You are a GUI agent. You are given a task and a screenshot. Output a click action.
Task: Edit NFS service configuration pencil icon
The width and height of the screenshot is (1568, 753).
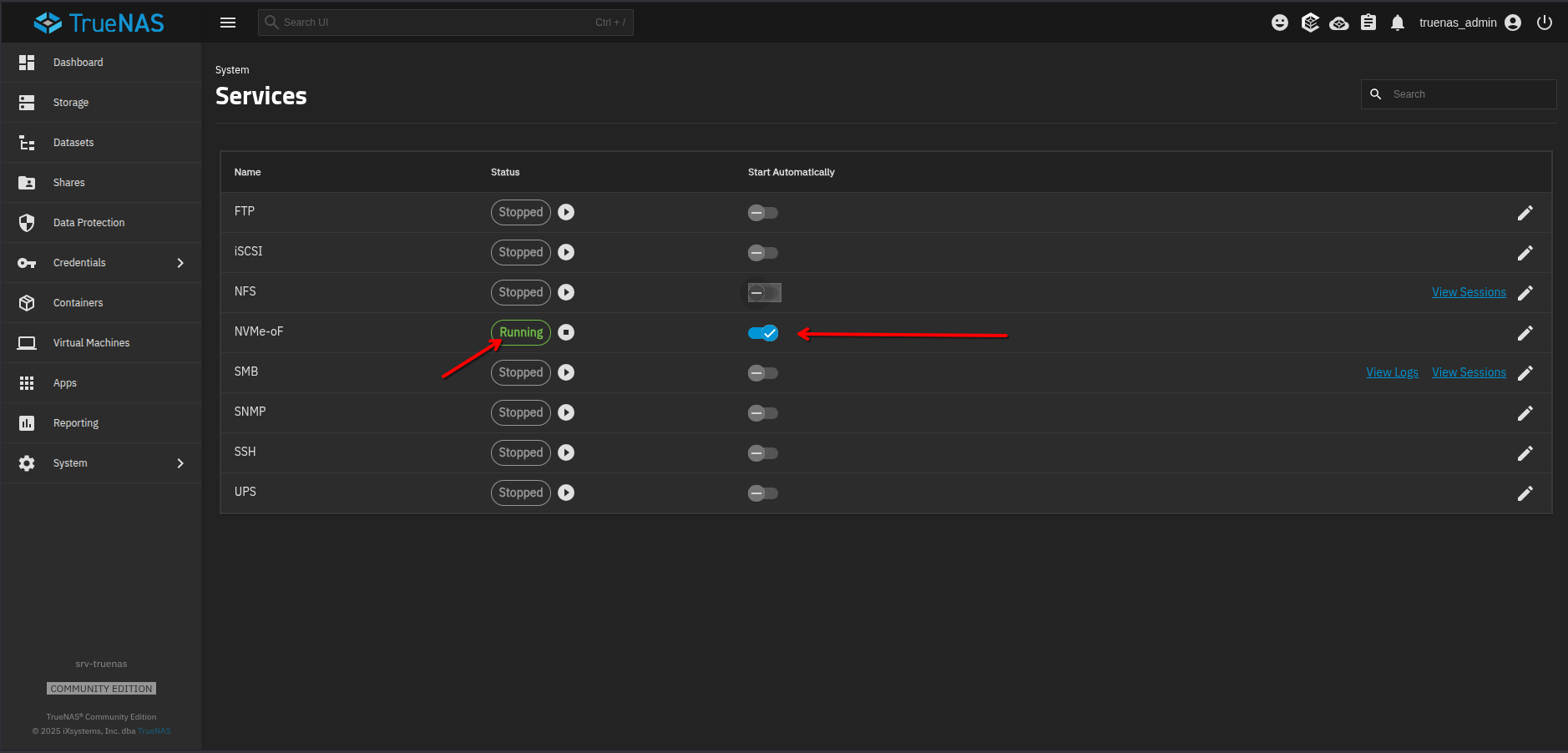coord(1525,293)
